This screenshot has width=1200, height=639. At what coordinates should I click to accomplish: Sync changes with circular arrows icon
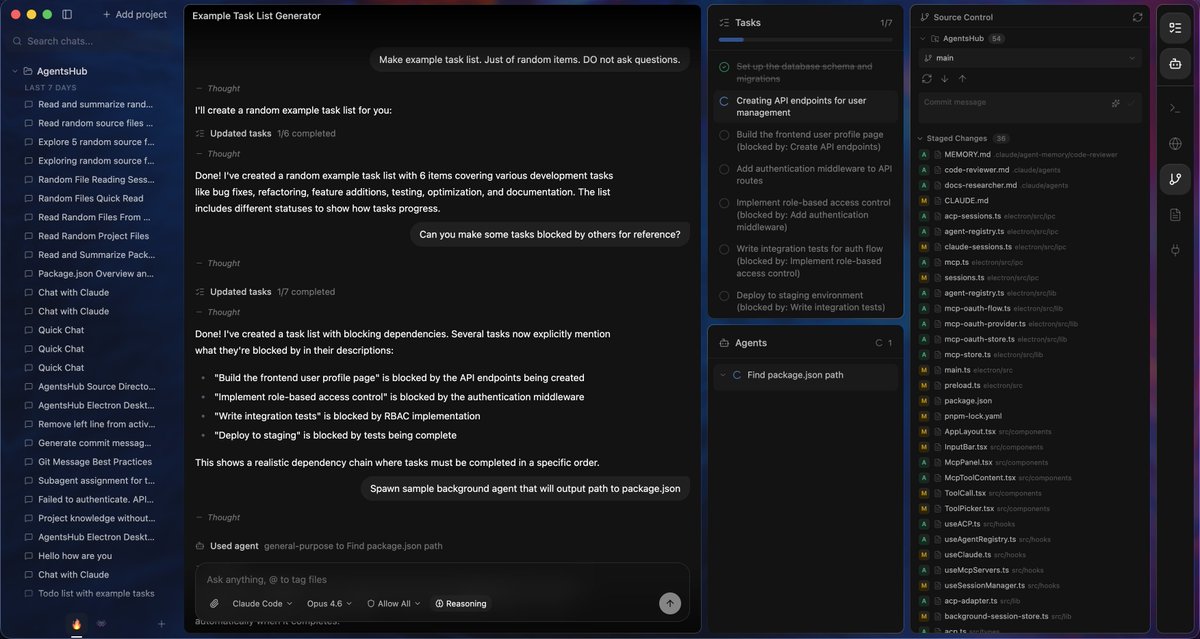tap(927, 78)
